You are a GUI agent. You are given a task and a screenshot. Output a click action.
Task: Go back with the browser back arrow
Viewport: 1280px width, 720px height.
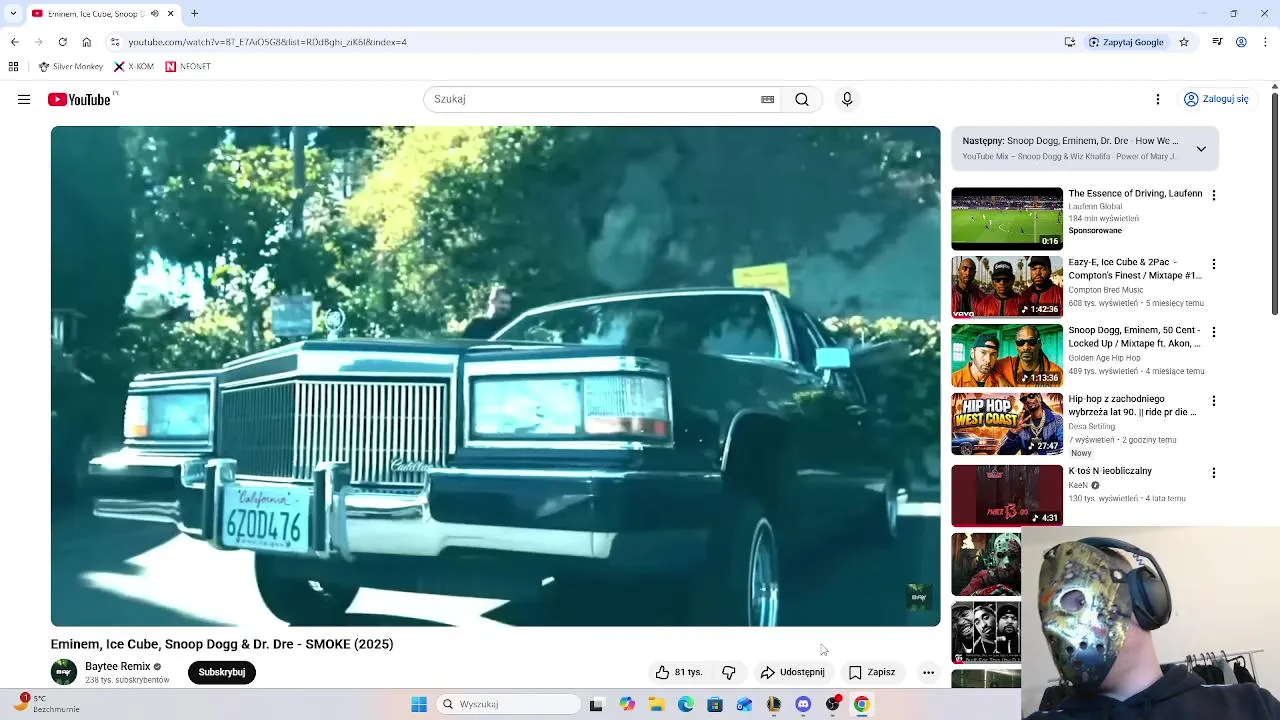(14, 42)
